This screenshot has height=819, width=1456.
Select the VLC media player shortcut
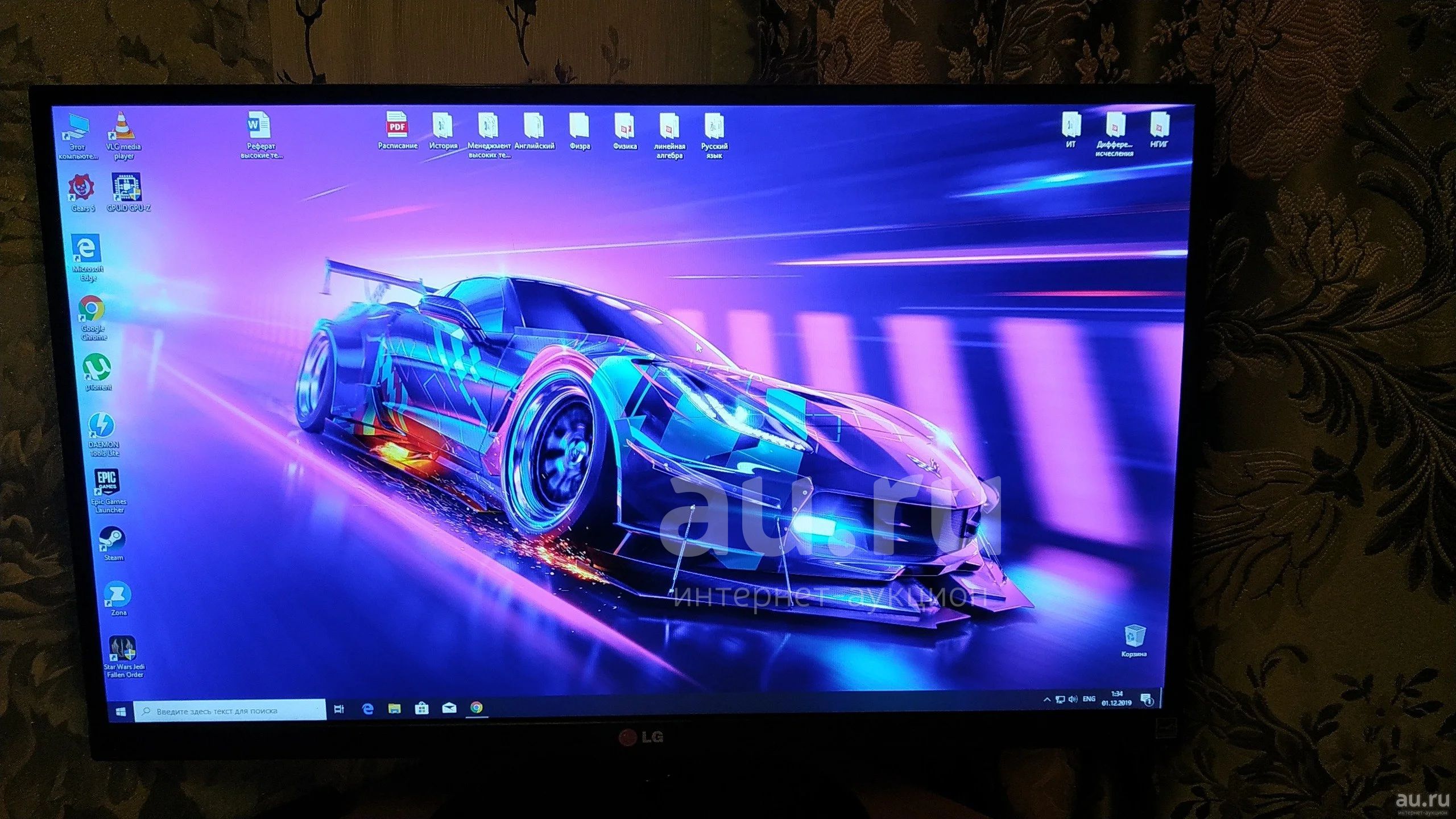[123, 135]
